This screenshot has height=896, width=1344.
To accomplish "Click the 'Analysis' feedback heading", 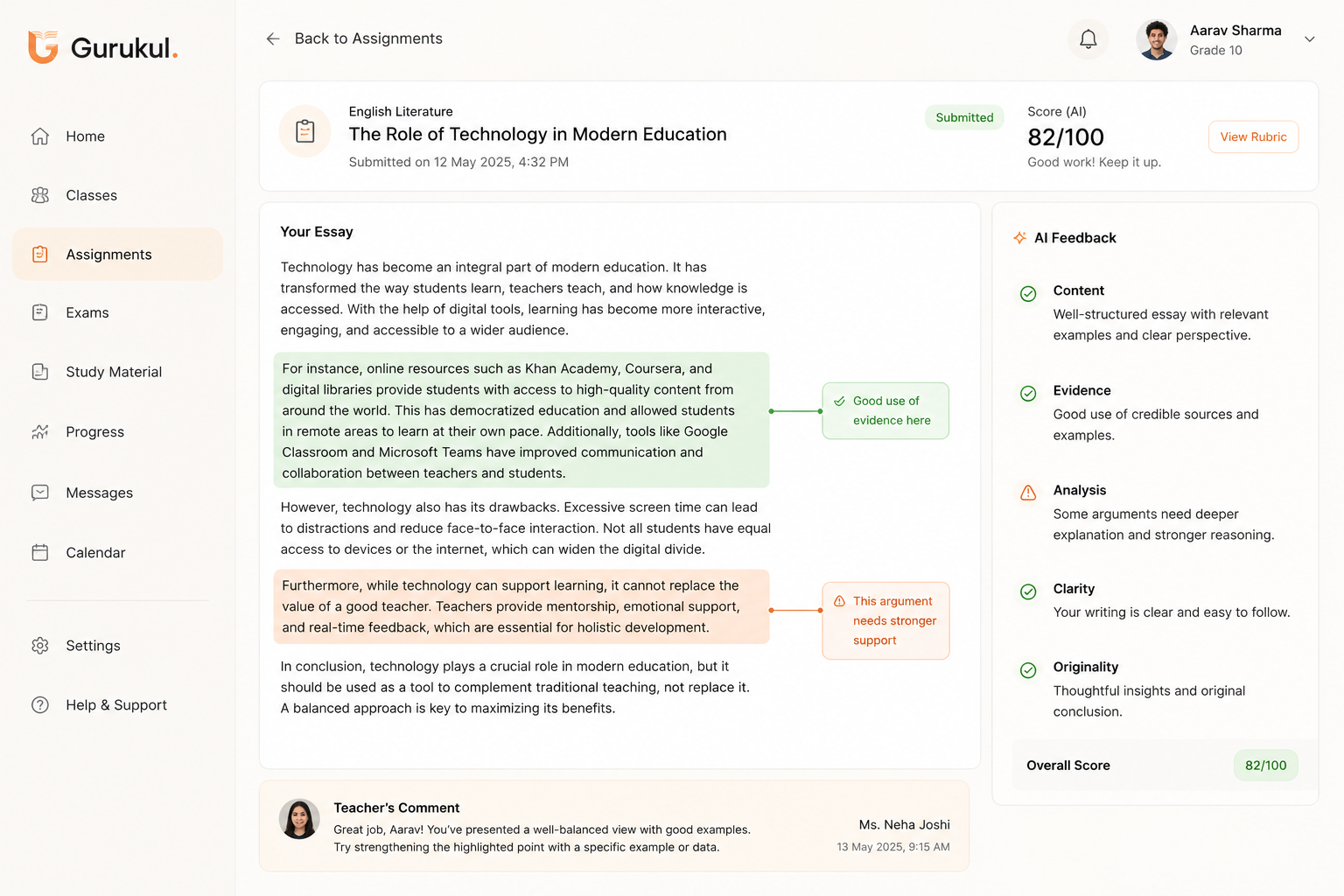I will tap(1080, 490).
